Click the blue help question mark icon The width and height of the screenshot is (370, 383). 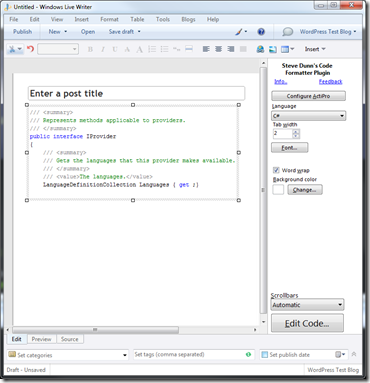click(261, 32)
